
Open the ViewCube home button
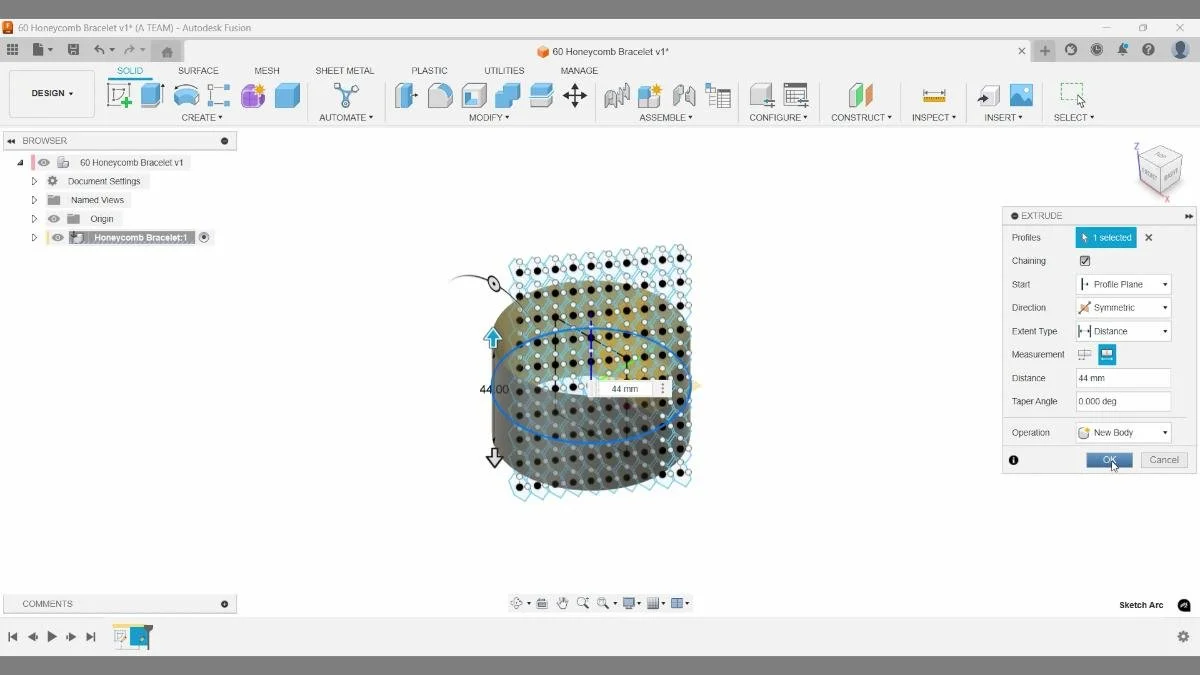[x=1128, y=146]
